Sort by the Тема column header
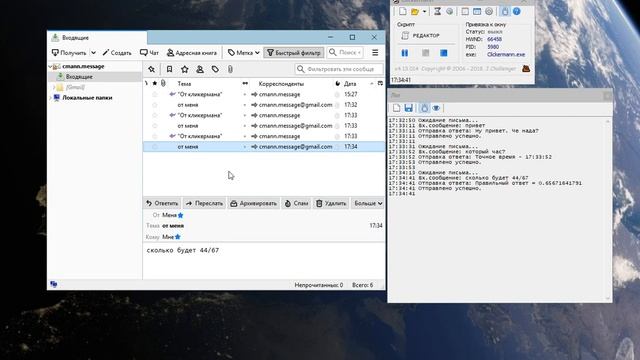640x360 pixels. tap(184, 84)
